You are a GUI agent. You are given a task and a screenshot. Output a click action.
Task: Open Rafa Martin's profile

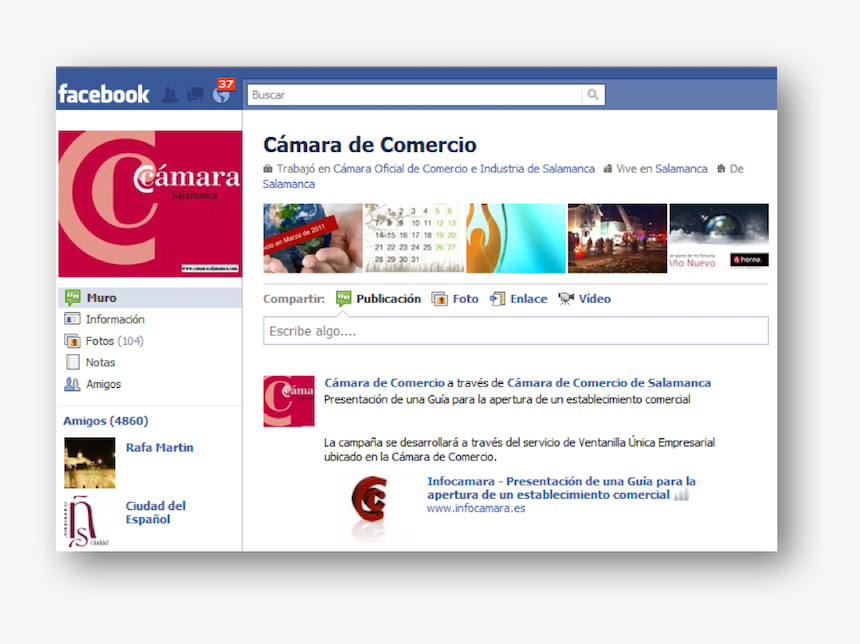click(x=159, y=447)
